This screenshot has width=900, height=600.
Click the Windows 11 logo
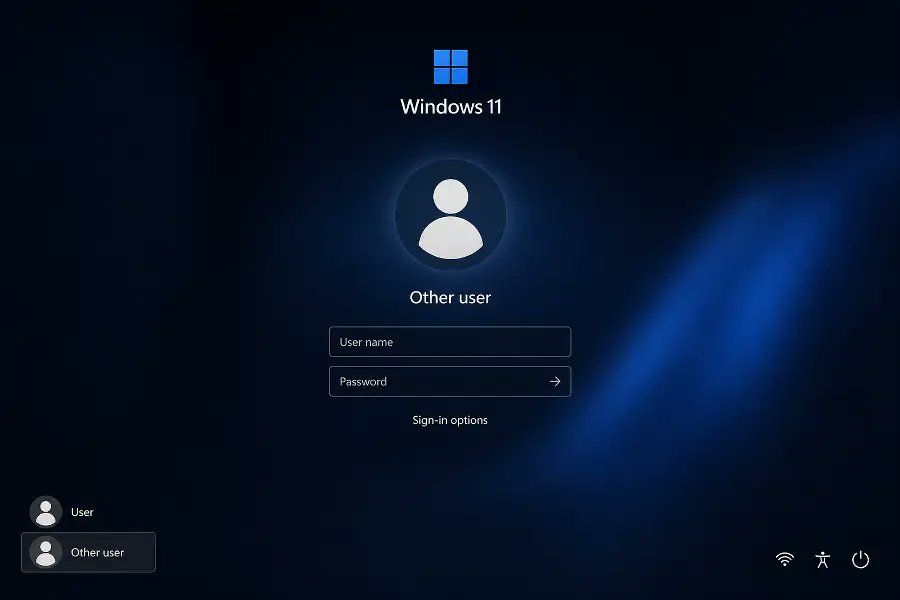451,67
